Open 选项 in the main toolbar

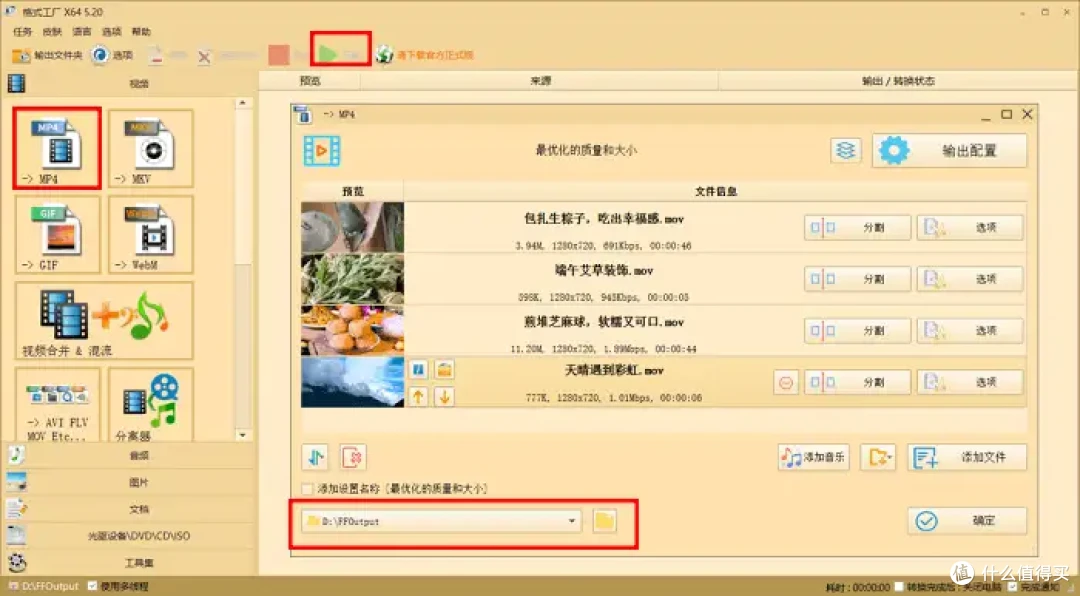[112, 55]
